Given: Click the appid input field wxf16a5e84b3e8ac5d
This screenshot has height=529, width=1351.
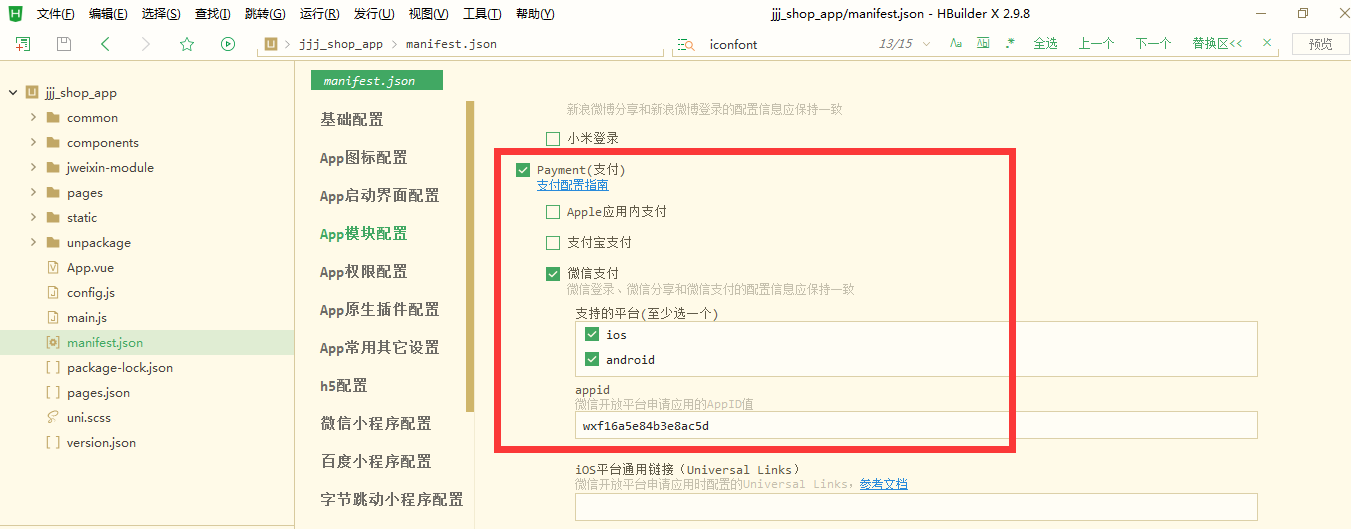Looking at the screenshot, I should [x=915, y=425].
